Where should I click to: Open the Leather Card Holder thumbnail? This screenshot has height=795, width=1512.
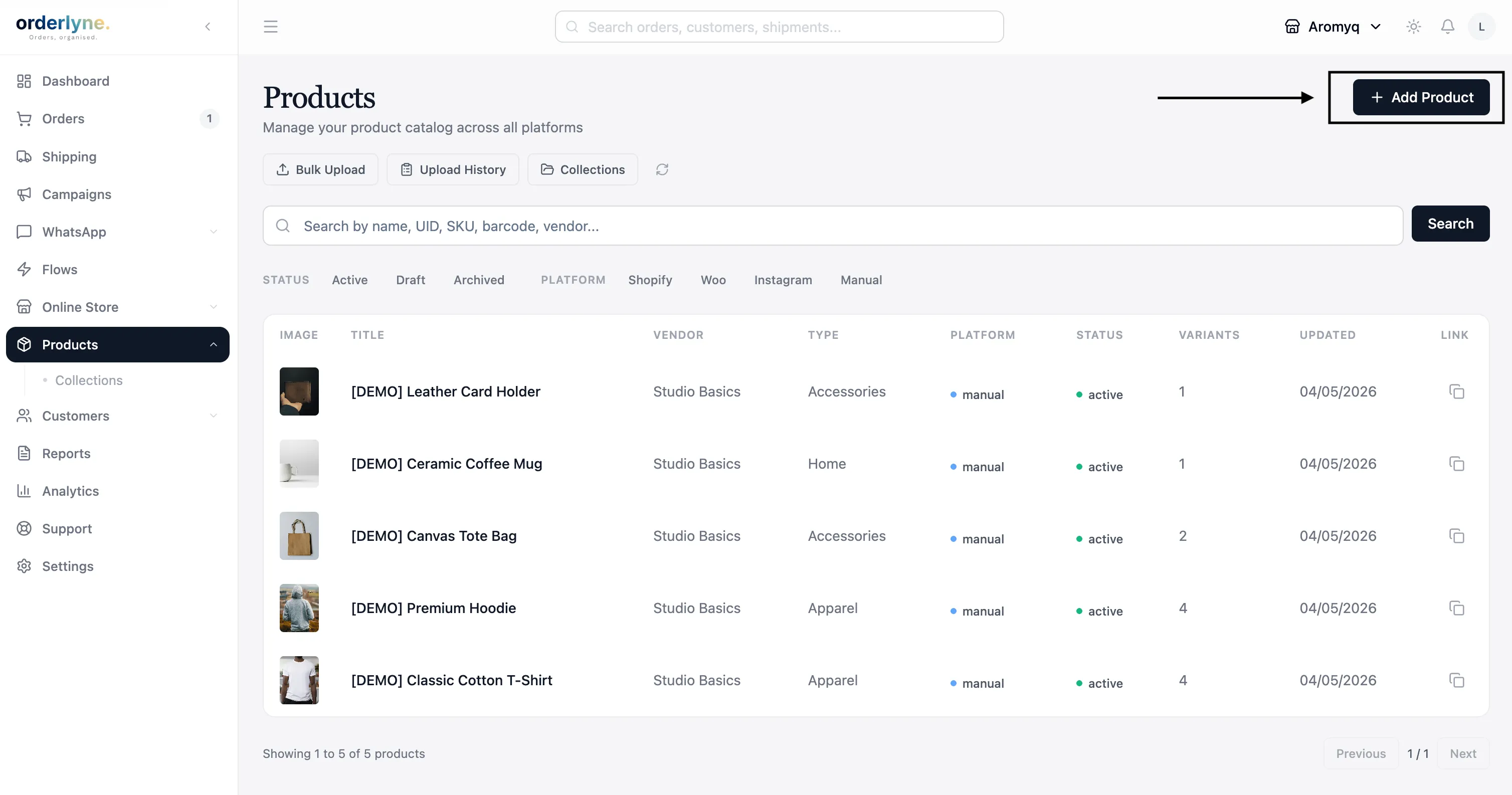point(299,391)
